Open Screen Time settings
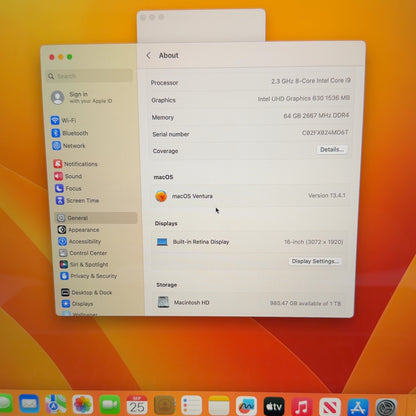This screenshot has height=416, width=416. (x=77, y=200)
